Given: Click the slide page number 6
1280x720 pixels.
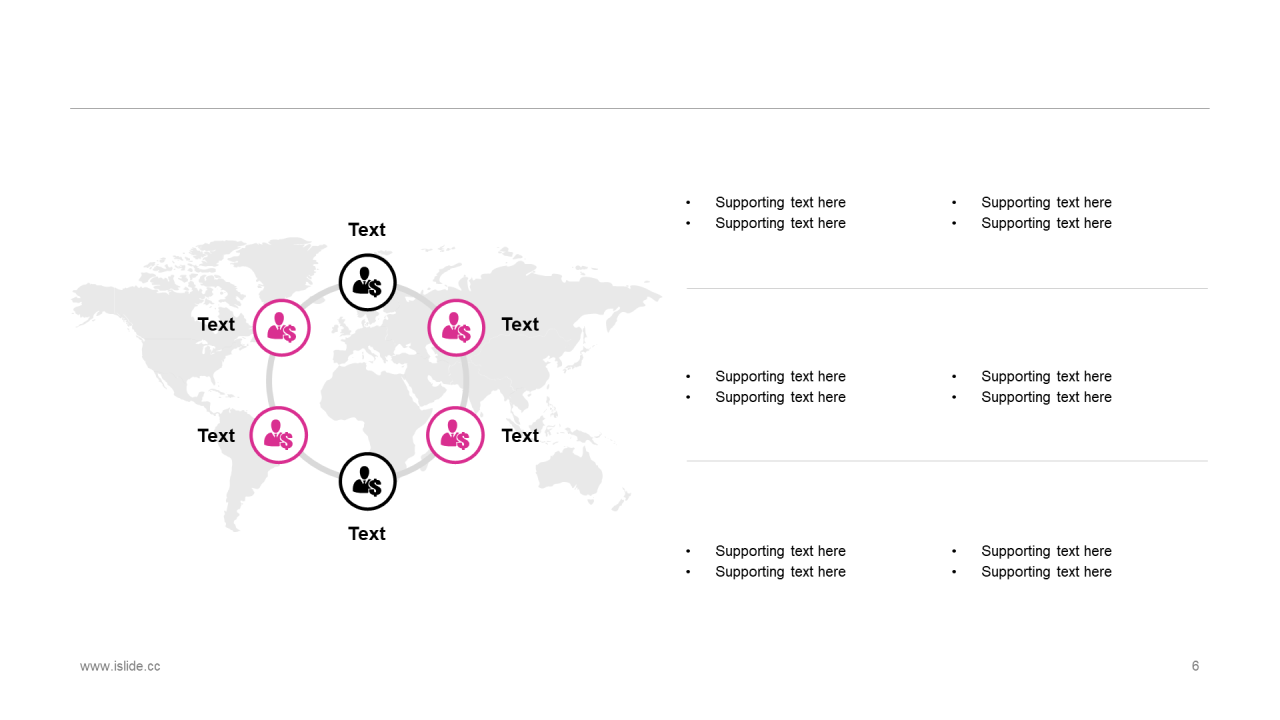Looking at the screenshot, I should pos(1195,666).
